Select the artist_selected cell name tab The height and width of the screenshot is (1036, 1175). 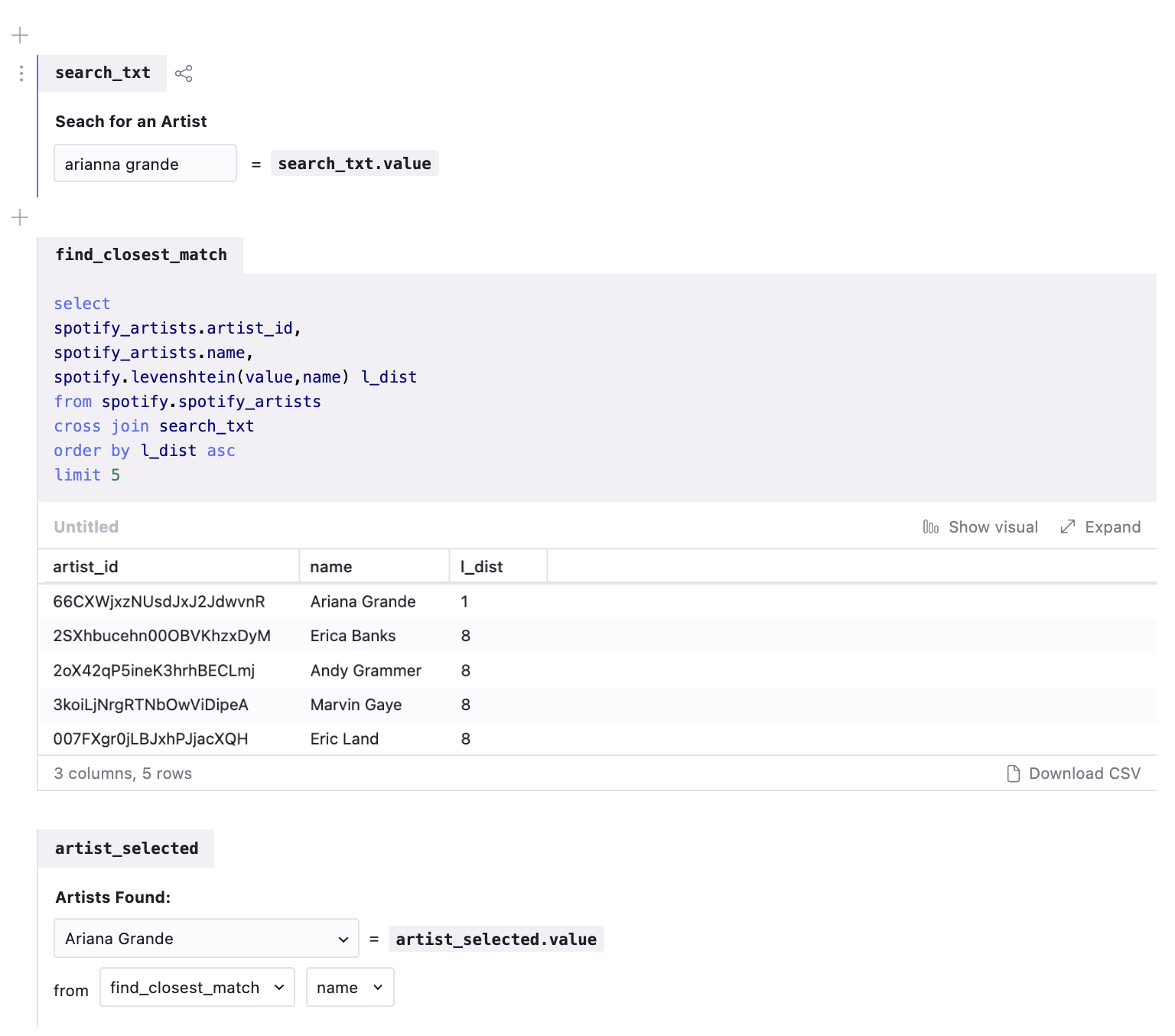pyautogui.click(x=126, y=849)
